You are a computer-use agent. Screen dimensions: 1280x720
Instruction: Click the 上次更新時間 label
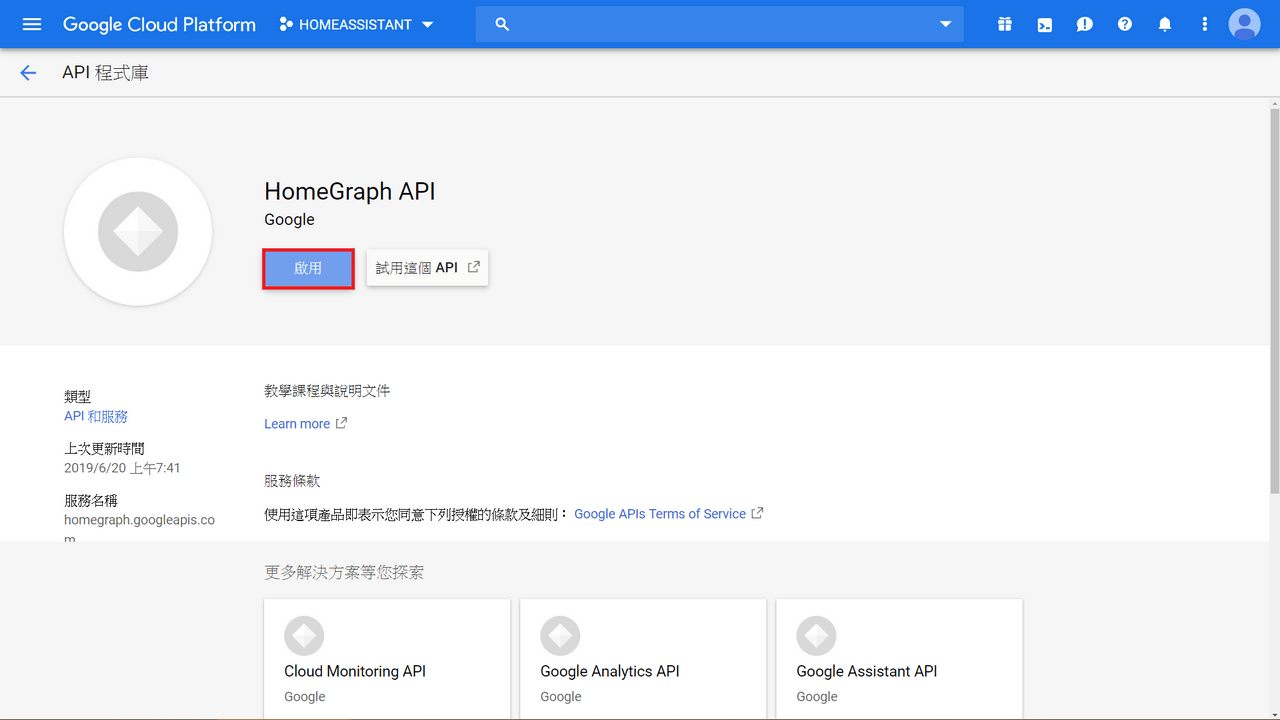(104, 449)
